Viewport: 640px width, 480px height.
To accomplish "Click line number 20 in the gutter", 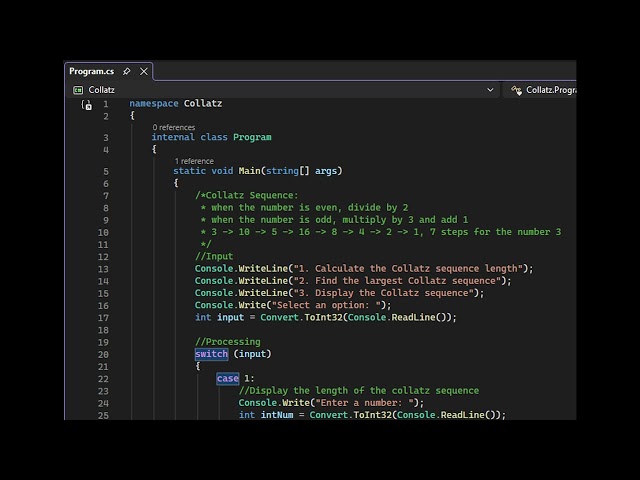I will click(103, 354).
